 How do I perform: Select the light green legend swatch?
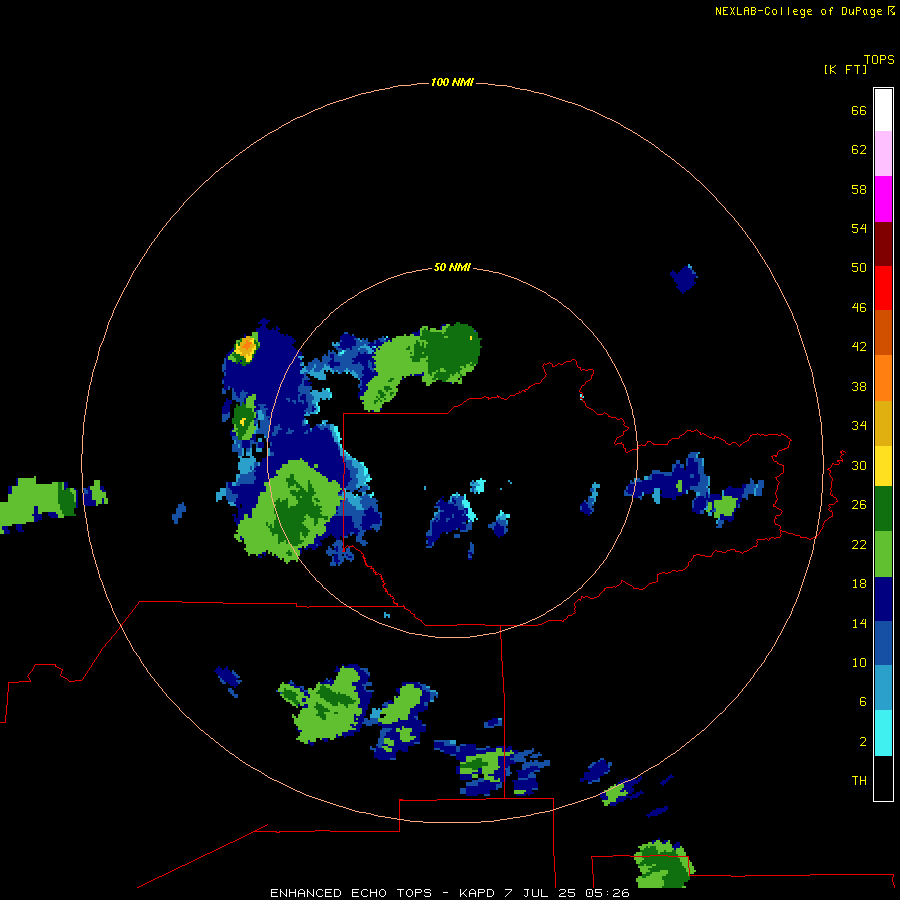click(x=883, y=554)
